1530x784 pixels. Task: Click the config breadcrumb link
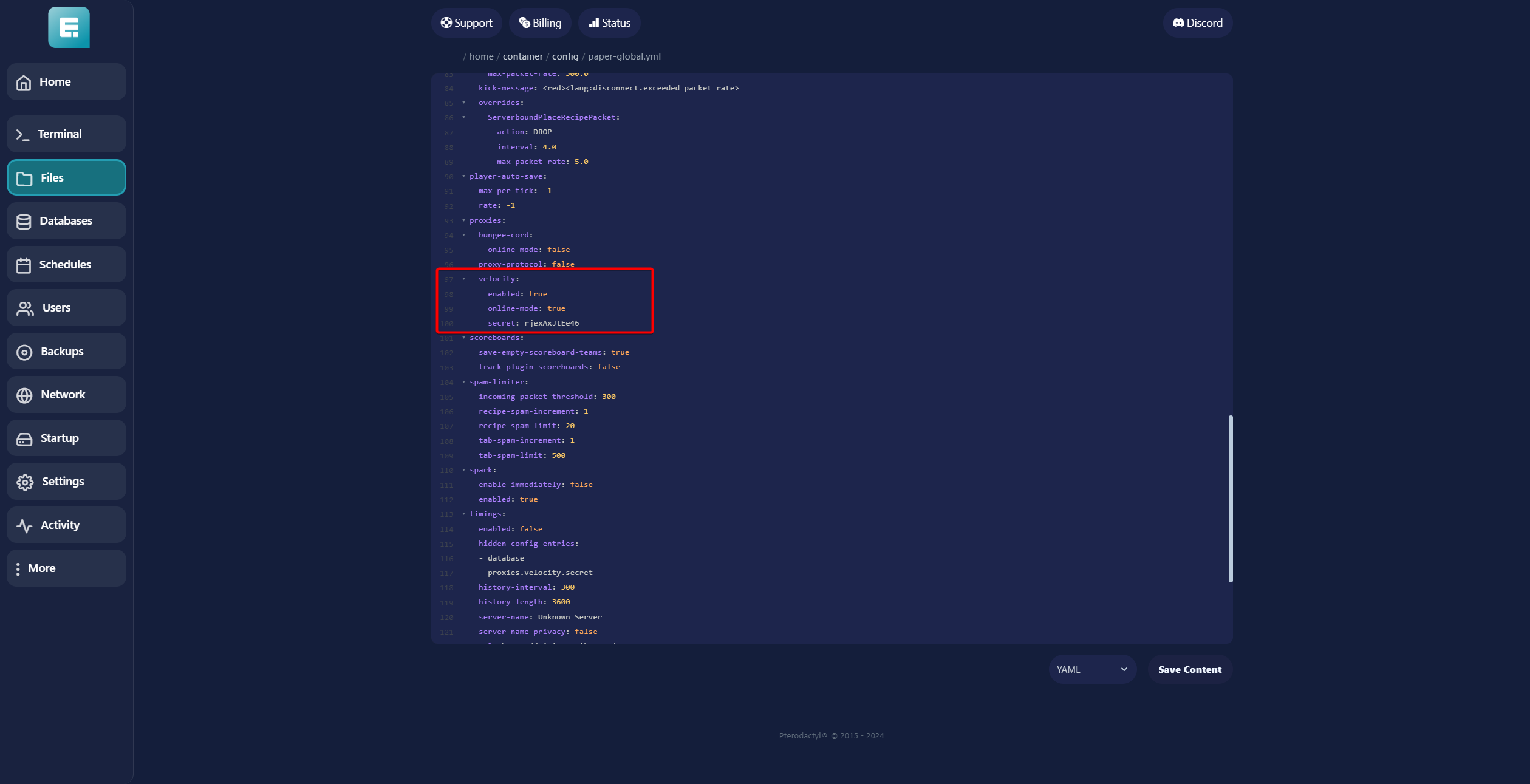pyautogui.click(x=565, y=56)
